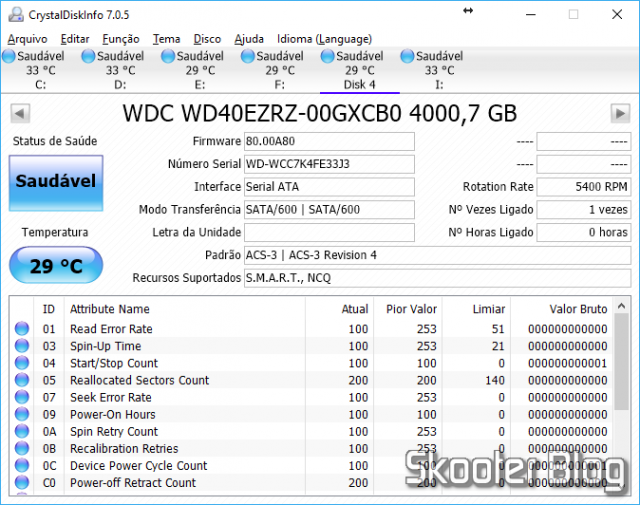The width and height of the screenshot is (640, 505).
Task: Select the Seek Error Rate attribute name
Action: tap(111, 398)
